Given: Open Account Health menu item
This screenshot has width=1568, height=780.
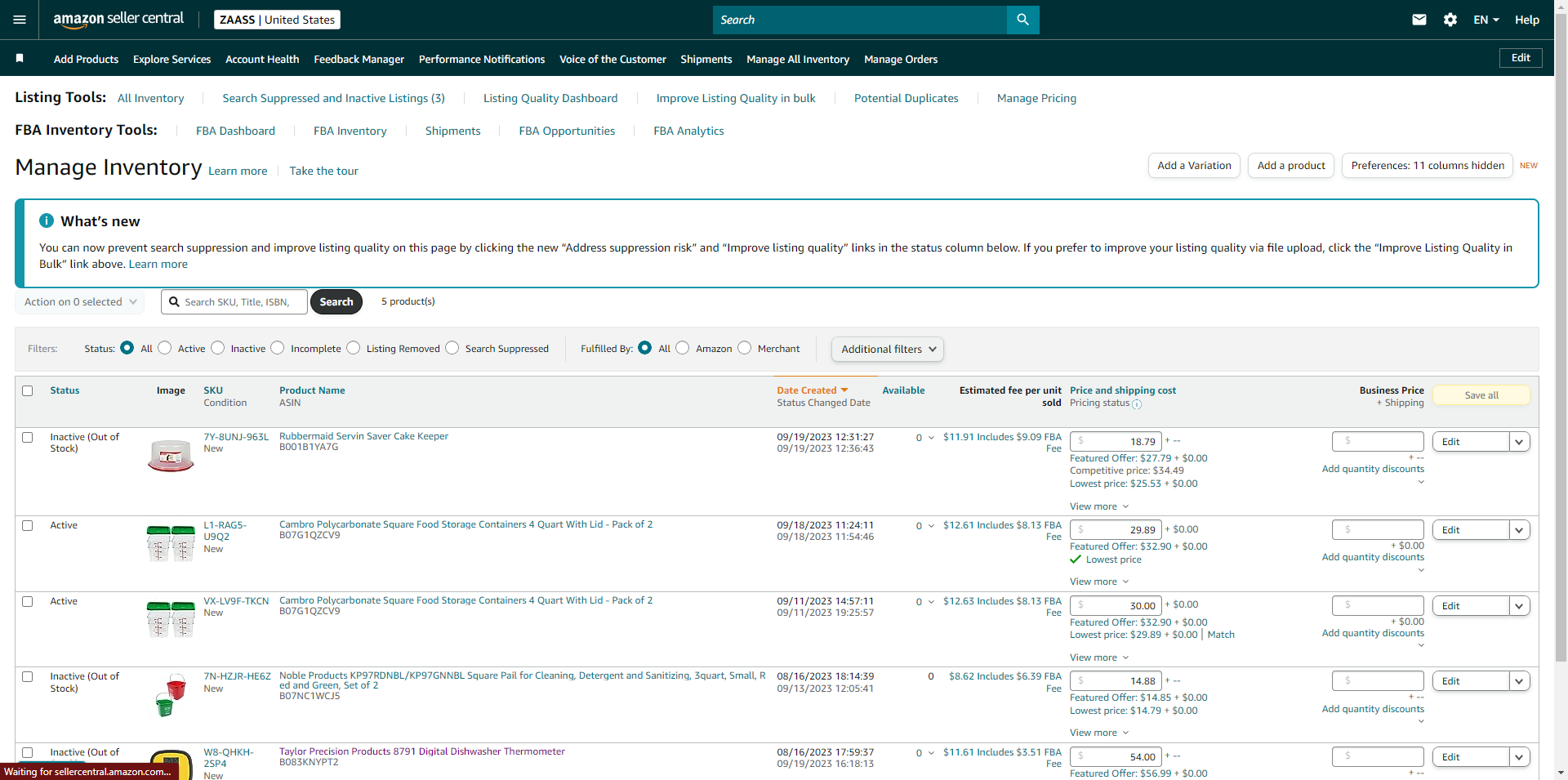Looking at the screenshot, I should [262, 59].
